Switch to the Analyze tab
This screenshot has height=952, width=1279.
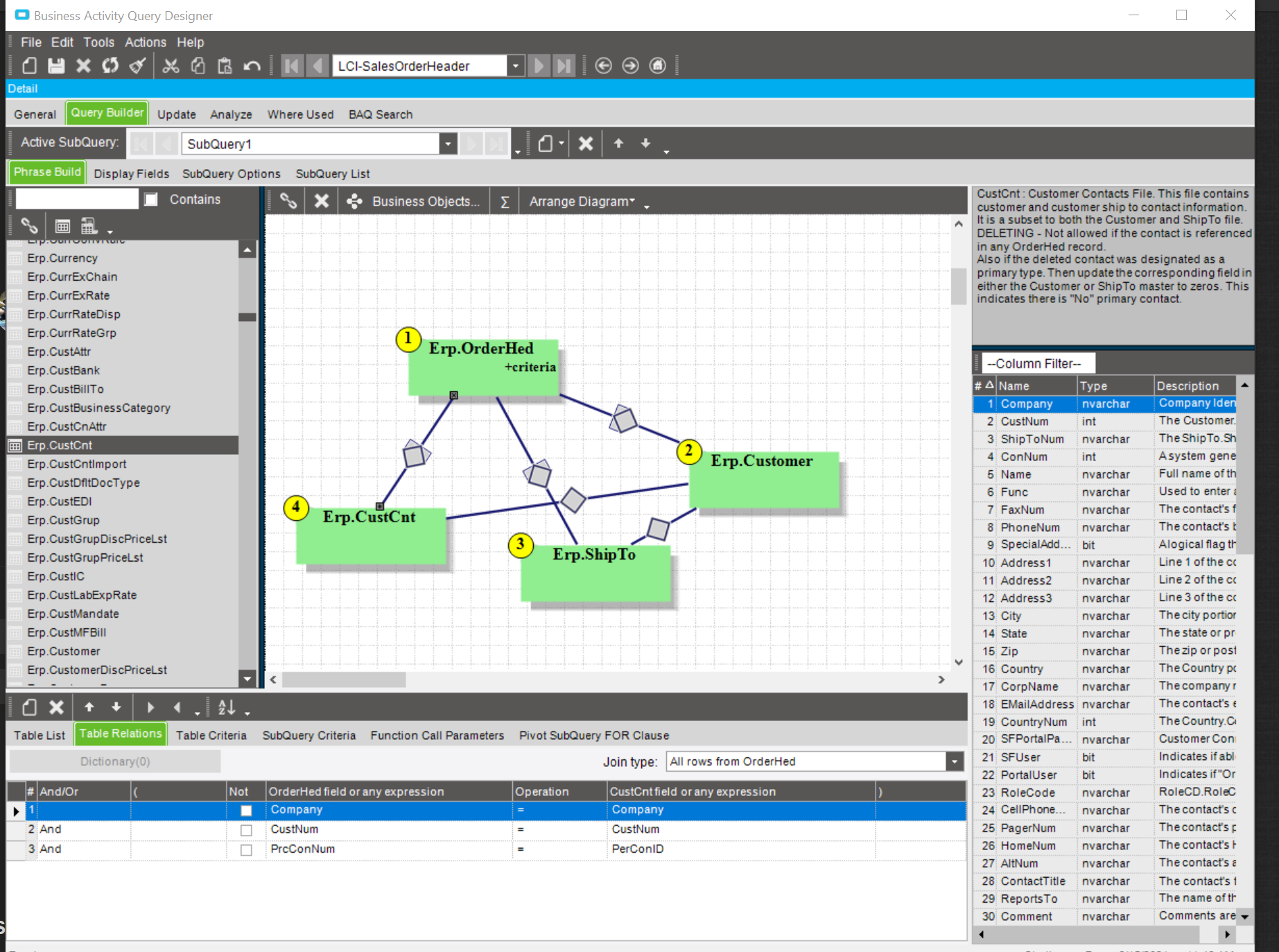pyautogui.click(x=231, y=114)
